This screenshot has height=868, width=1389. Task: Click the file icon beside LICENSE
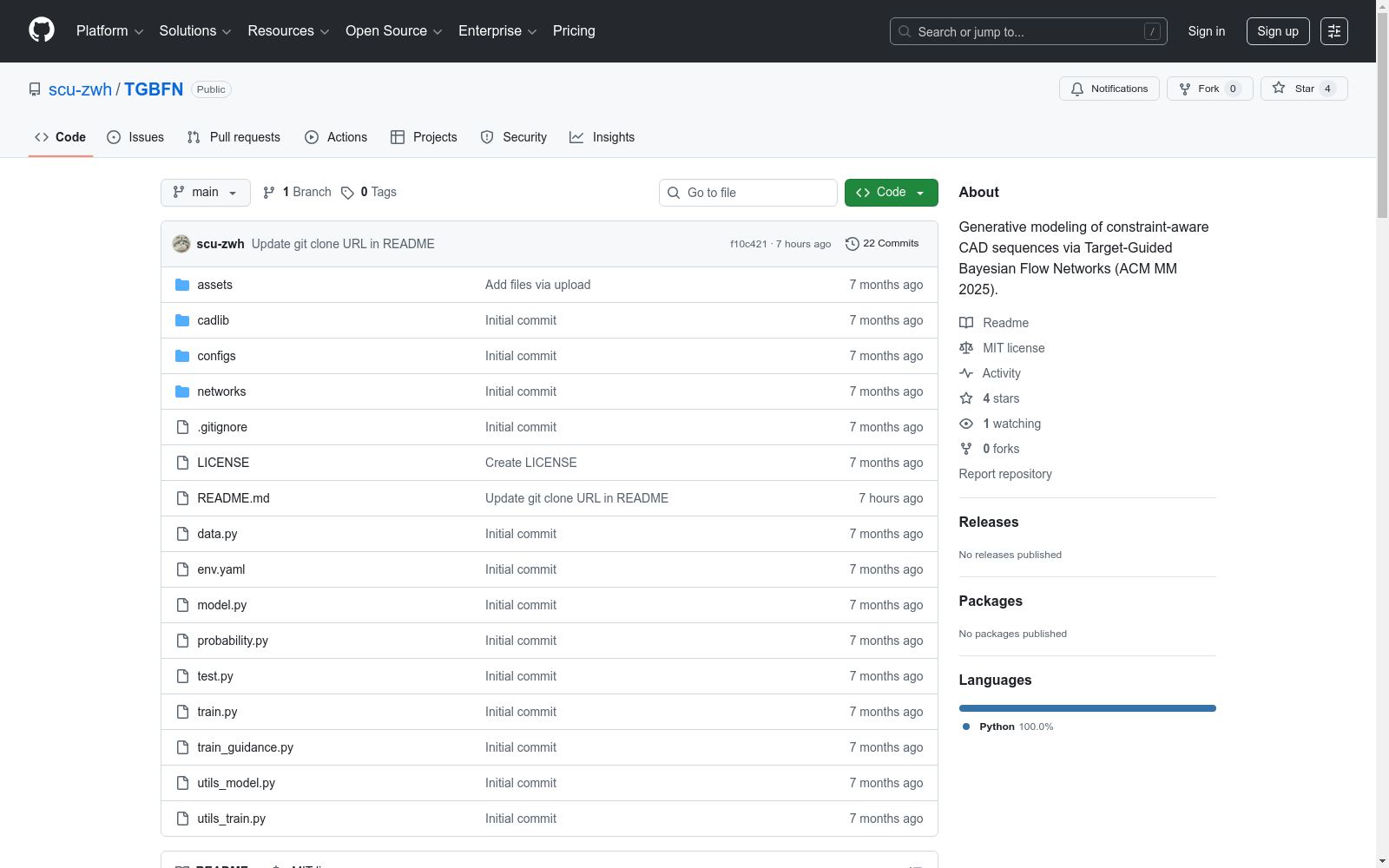pyautogui.click(x=182, y=463)
